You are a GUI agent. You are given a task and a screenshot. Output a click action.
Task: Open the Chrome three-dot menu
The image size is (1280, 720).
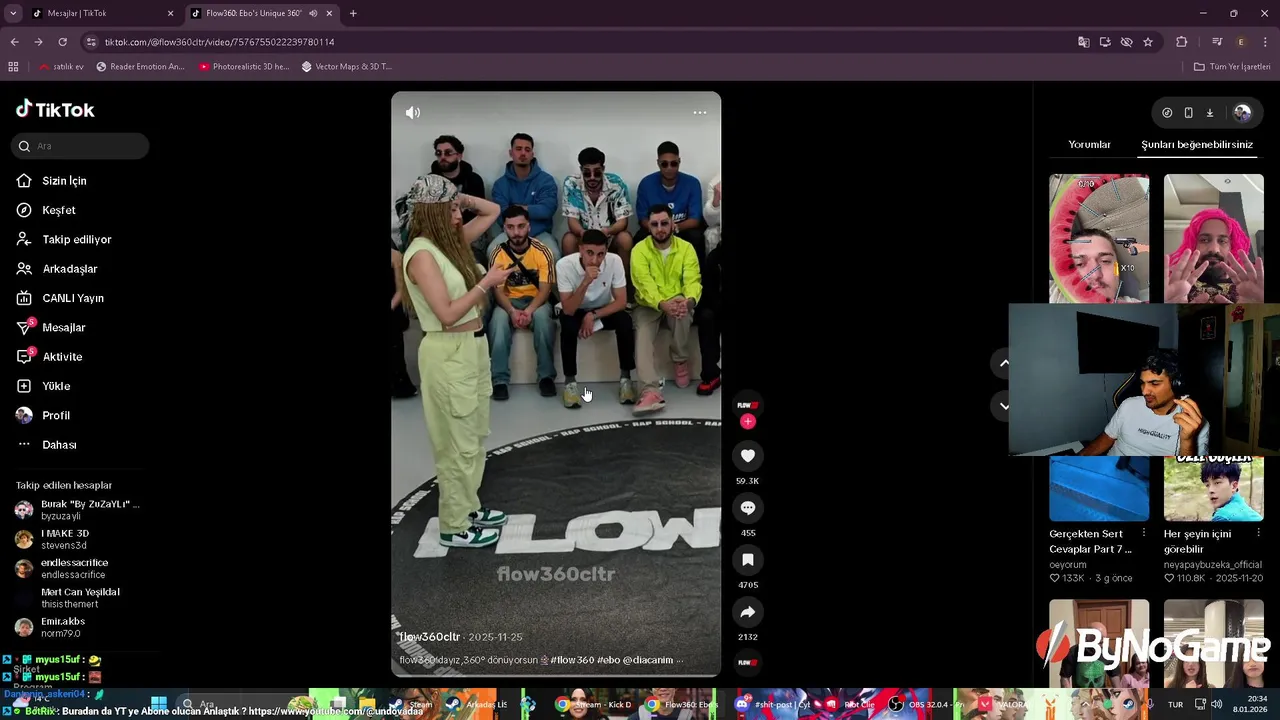click(x=1266, y=42)
